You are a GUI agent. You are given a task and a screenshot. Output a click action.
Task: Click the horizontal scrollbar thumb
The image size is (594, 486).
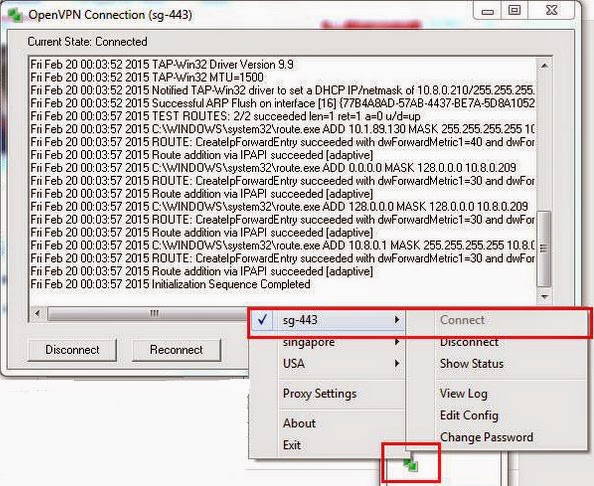148,314
